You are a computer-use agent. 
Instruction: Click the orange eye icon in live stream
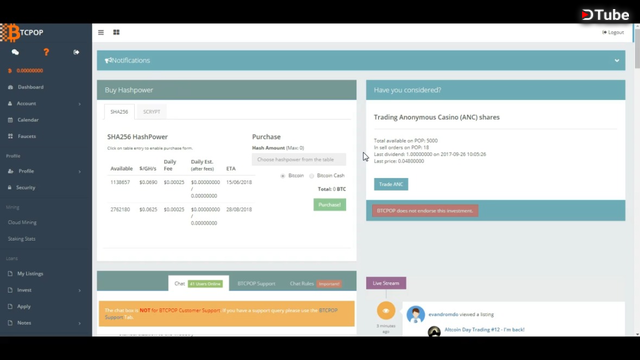(x=386, y=311)
